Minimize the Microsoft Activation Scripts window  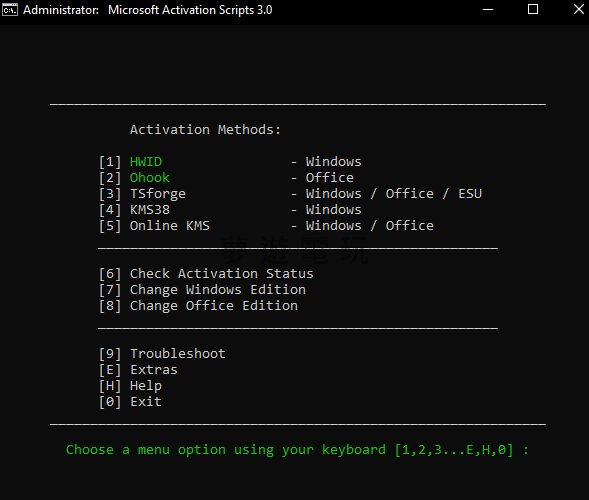coord(488,10)
